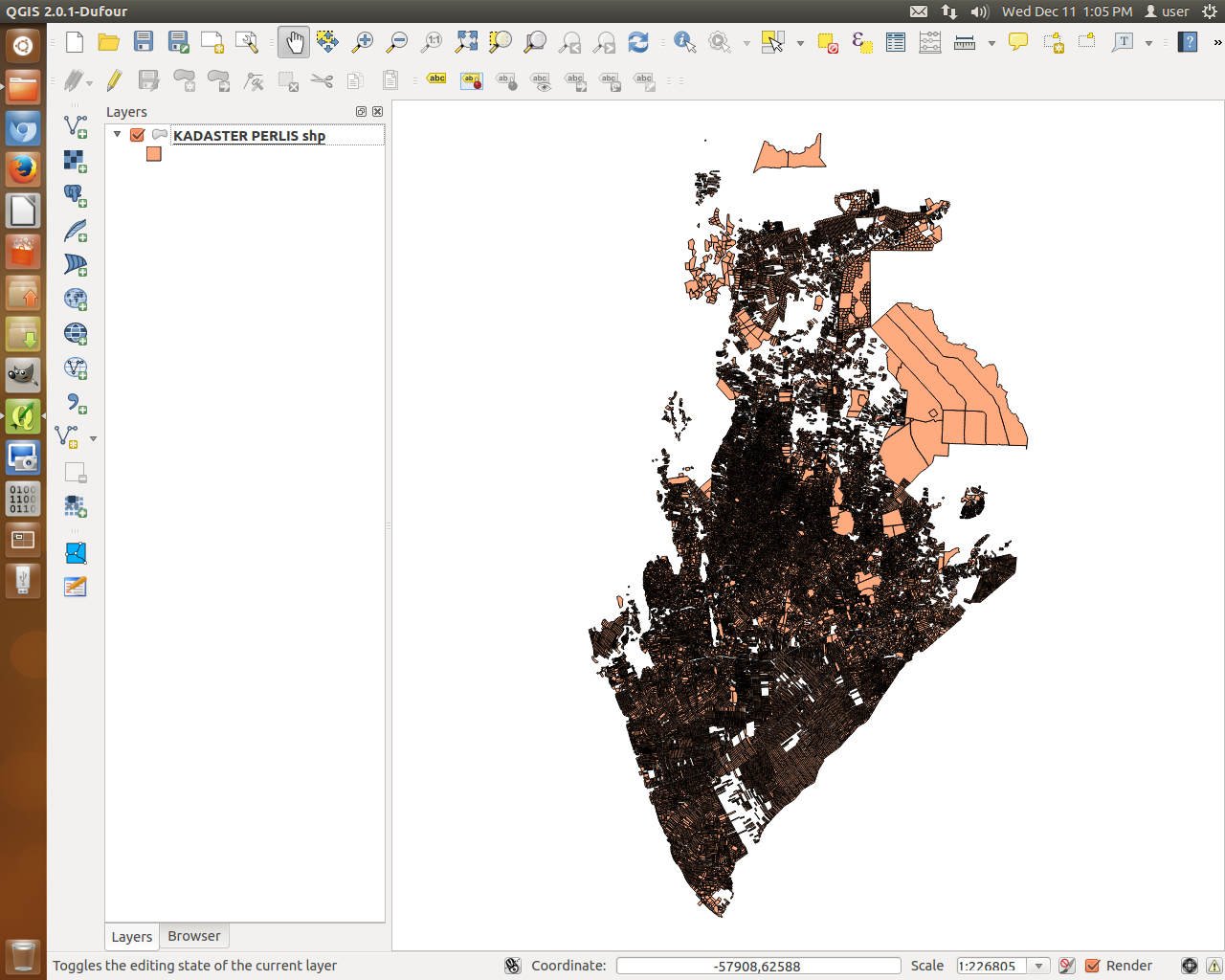Open the Scale dropdown showing 1:226805
1225x980 pixels.
click(x=1039, y=966)
